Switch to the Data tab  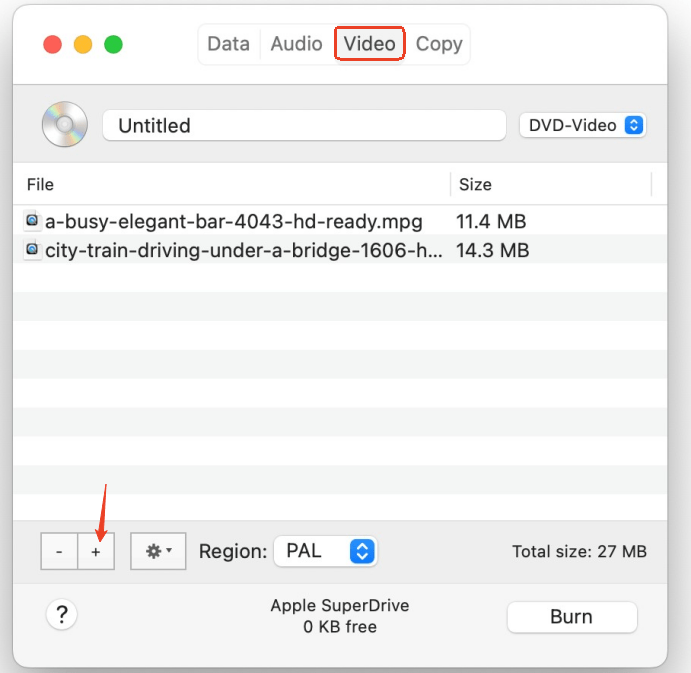pyautogui.click(x=228, y=44)
